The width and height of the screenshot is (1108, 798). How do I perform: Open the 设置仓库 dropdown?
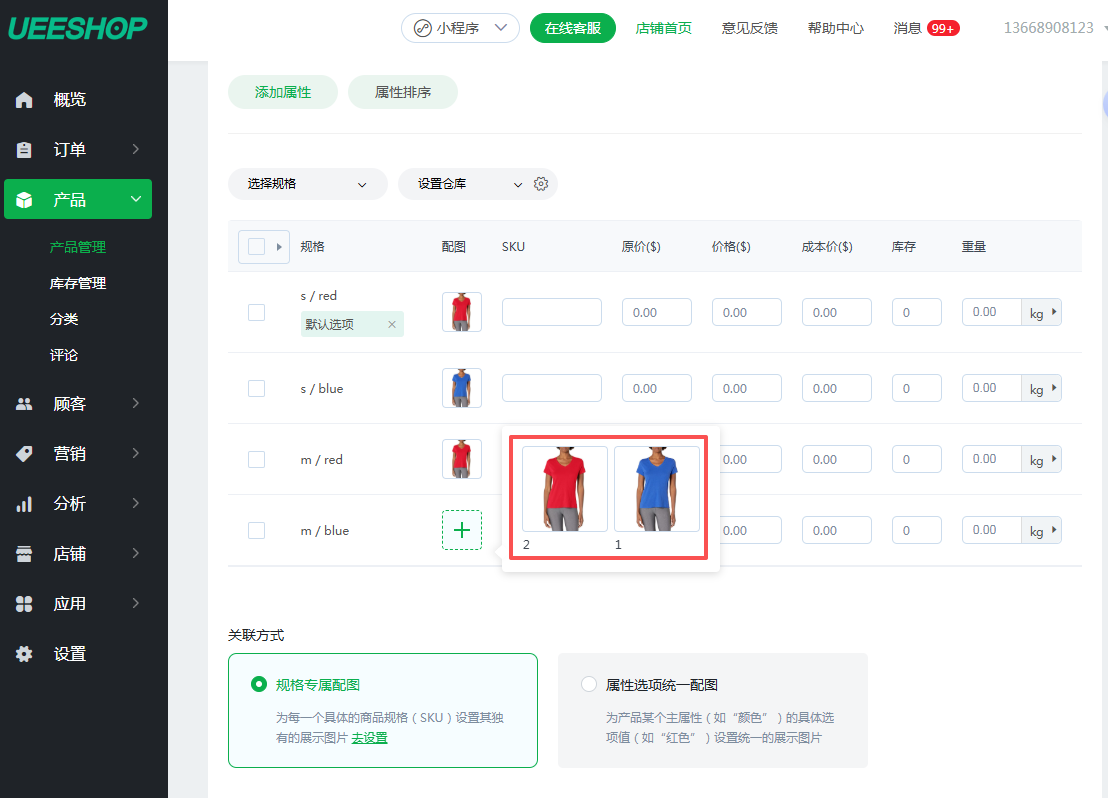point(470,184)
